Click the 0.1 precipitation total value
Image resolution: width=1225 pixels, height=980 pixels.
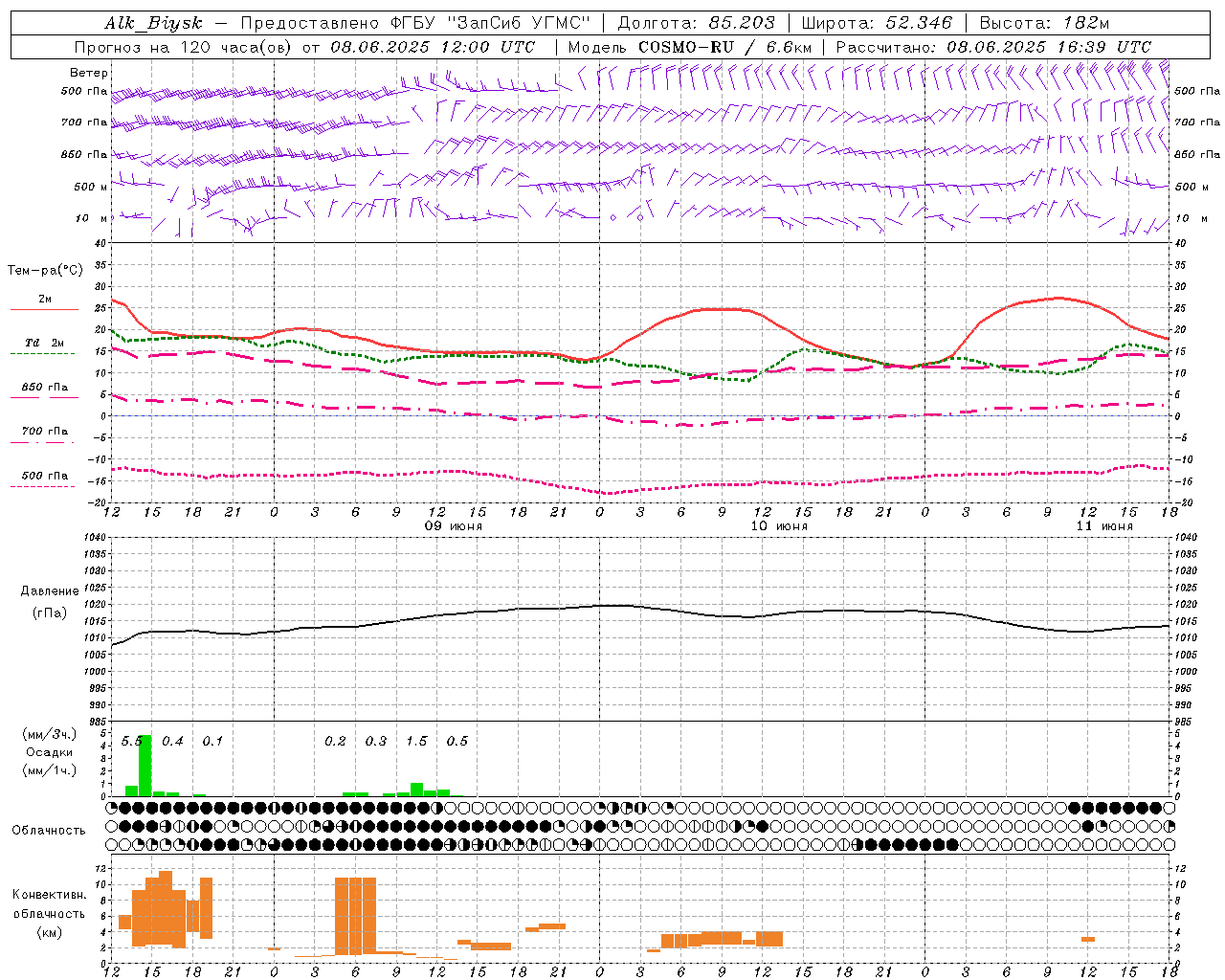point(212,742)
